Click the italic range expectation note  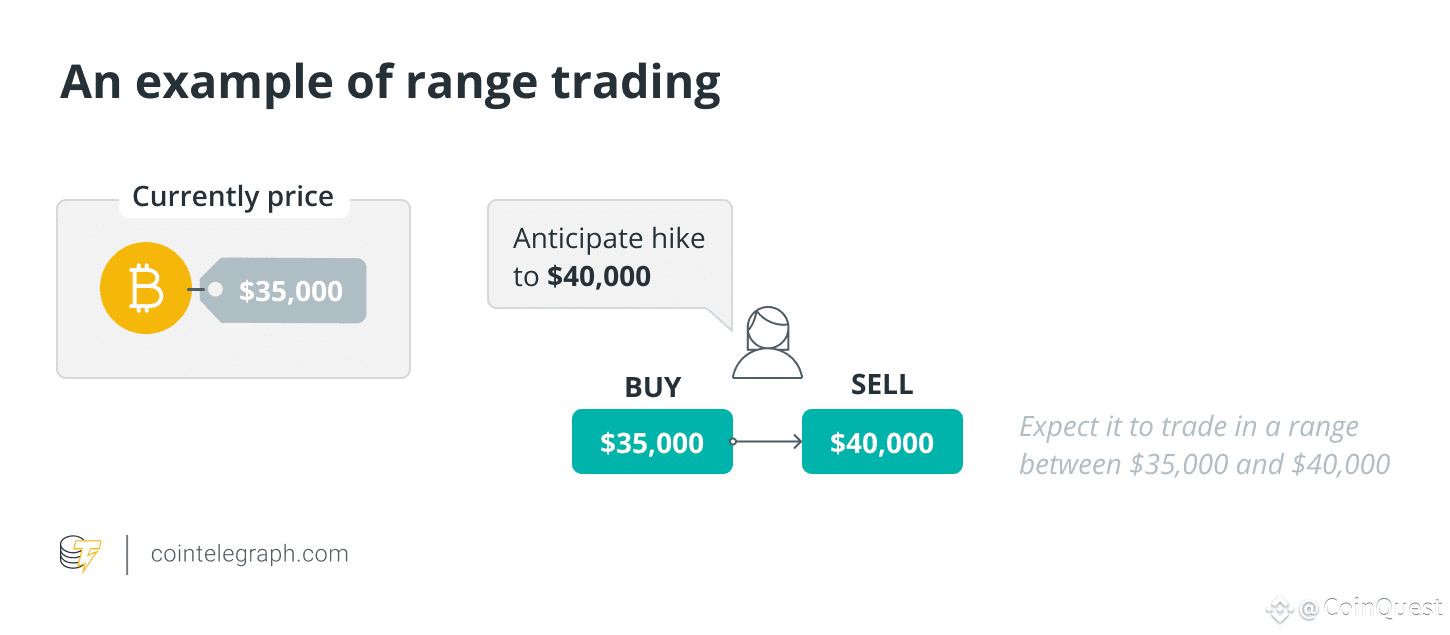(1205, 445)
